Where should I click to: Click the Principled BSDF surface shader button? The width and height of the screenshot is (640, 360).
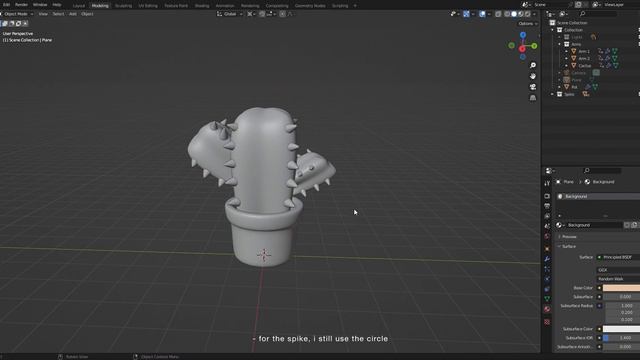(618, 257)
